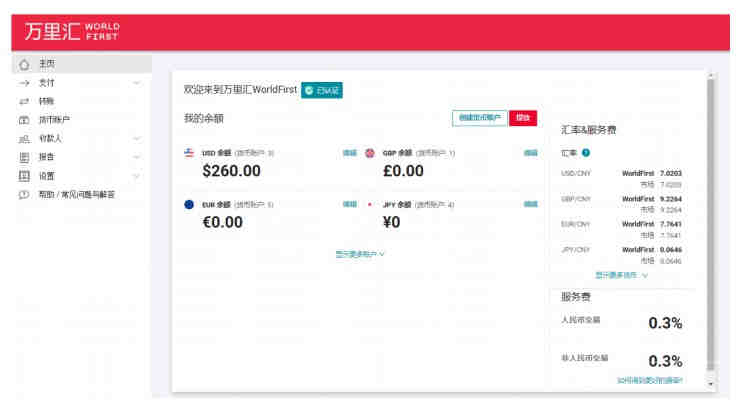The image size is (743, 408).
Task: Open 明细 details for JPY balance
Action: [531, 204]
